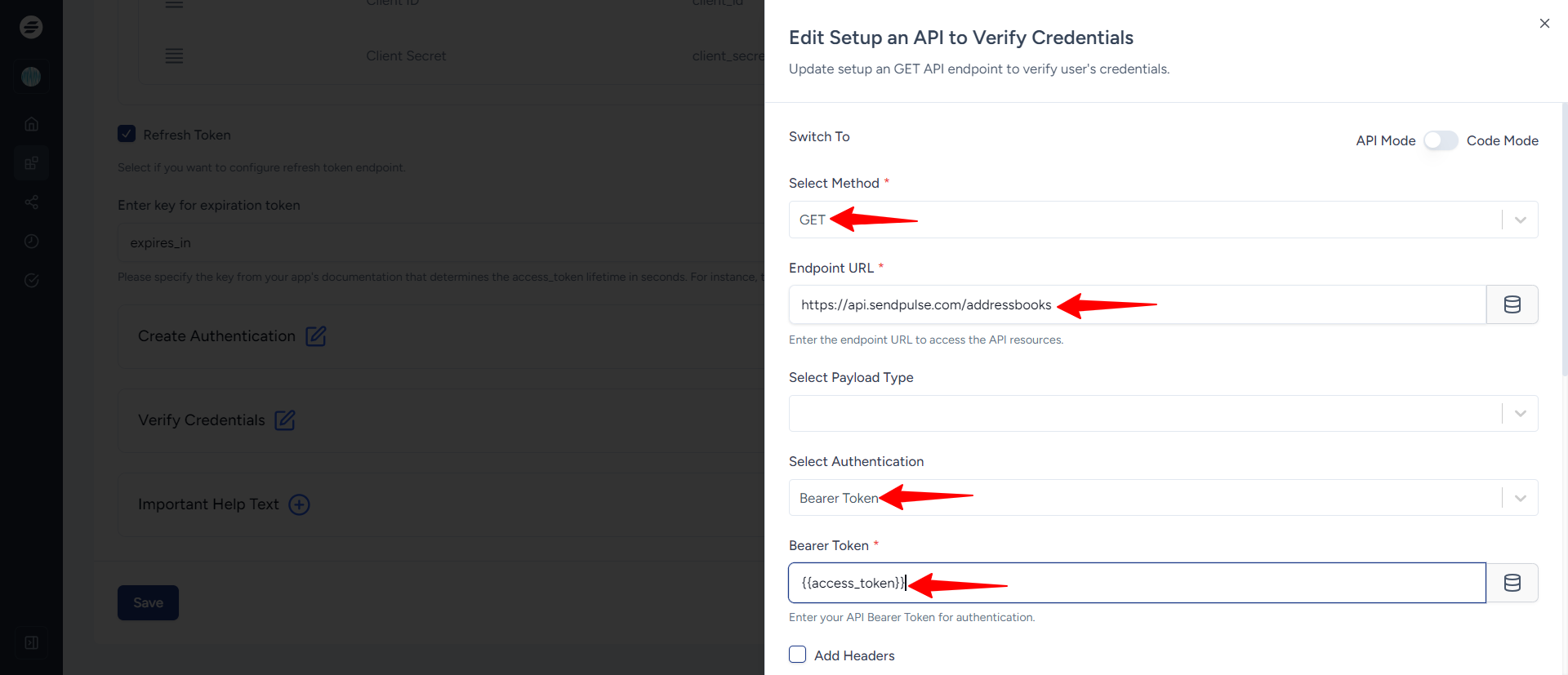The image size is (1568, 675).
Task: Click the Verify Credentials edit icon
Action: [x=284, y=420]
